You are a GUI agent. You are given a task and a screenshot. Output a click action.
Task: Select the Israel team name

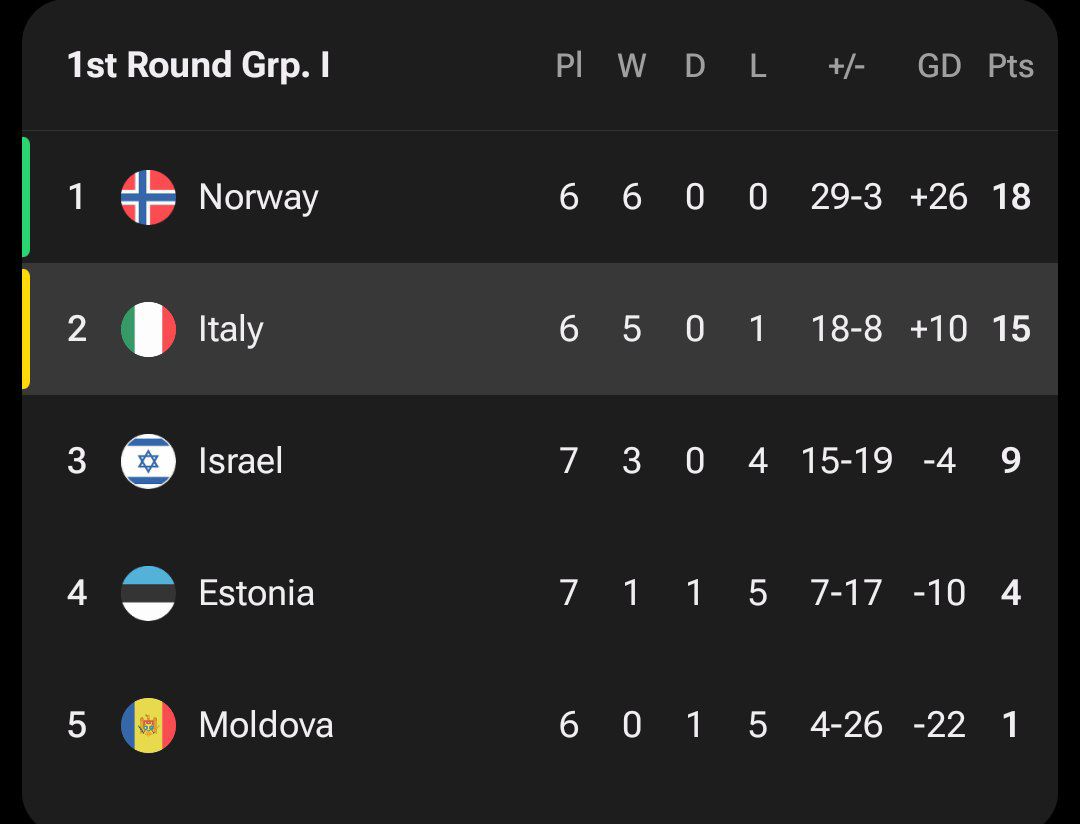pyautogui.click(x=240, y=461)
